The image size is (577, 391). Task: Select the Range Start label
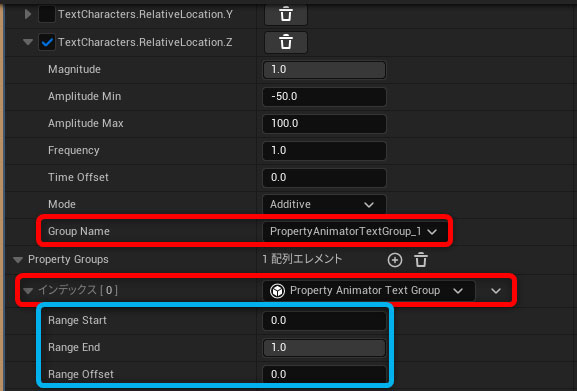click(77, 320)
